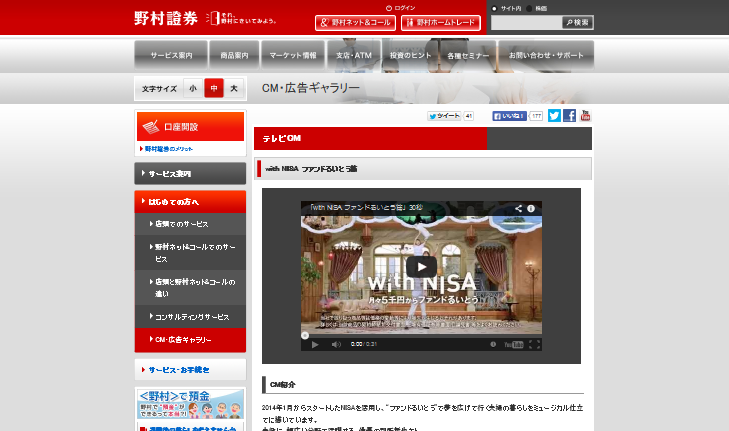Click the with NISA ファンドるいとう篇 heading

tap(311, 169)
